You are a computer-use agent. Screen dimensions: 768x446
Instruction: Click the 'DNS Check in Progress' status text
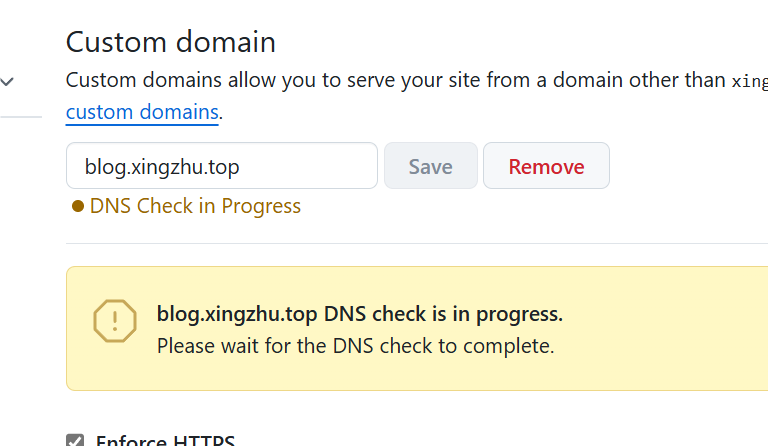tap(195, 206)
